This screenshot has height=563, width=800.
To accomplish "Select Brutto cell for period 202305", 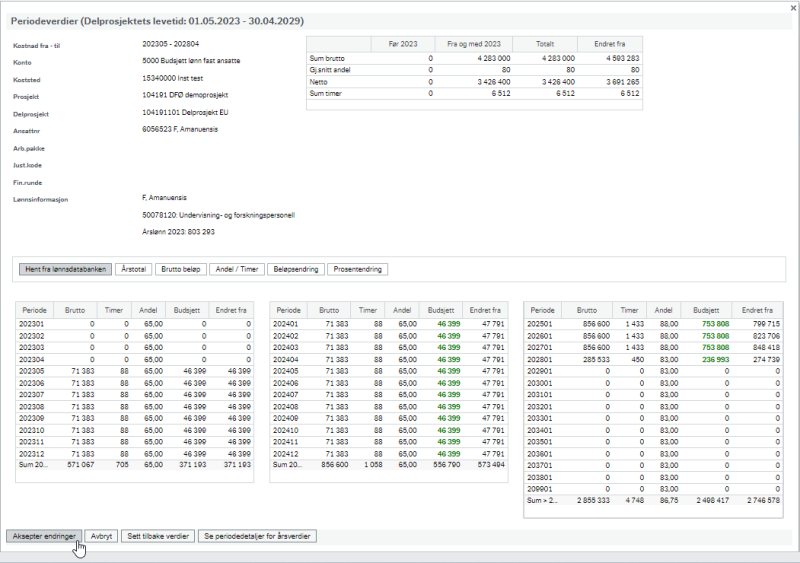I will click(x=75, y=371).
